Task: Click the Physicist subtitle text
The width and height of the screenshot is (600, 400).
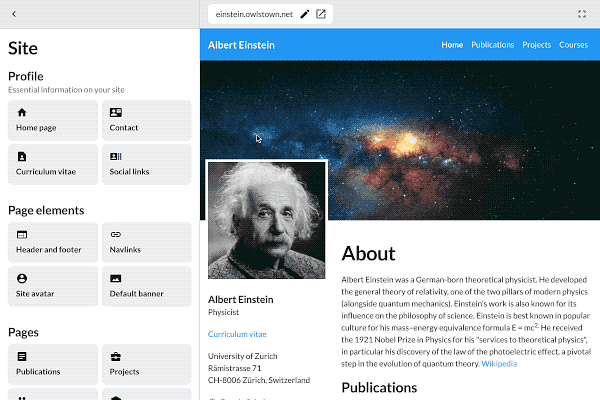Action: [223, 312]
